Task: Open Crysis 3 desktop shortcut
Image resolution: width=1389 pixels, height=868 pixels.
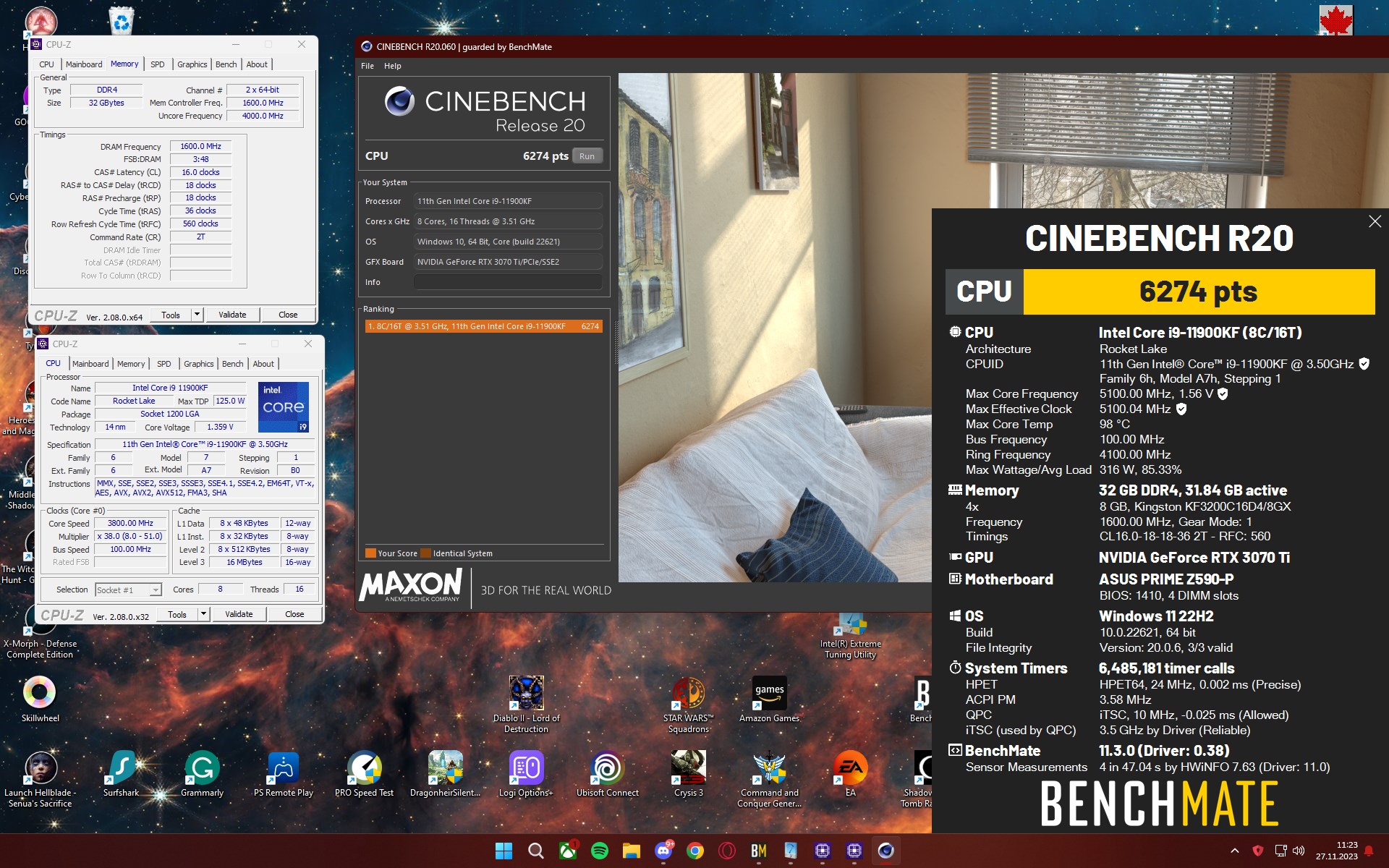Action: pos(689,774)
